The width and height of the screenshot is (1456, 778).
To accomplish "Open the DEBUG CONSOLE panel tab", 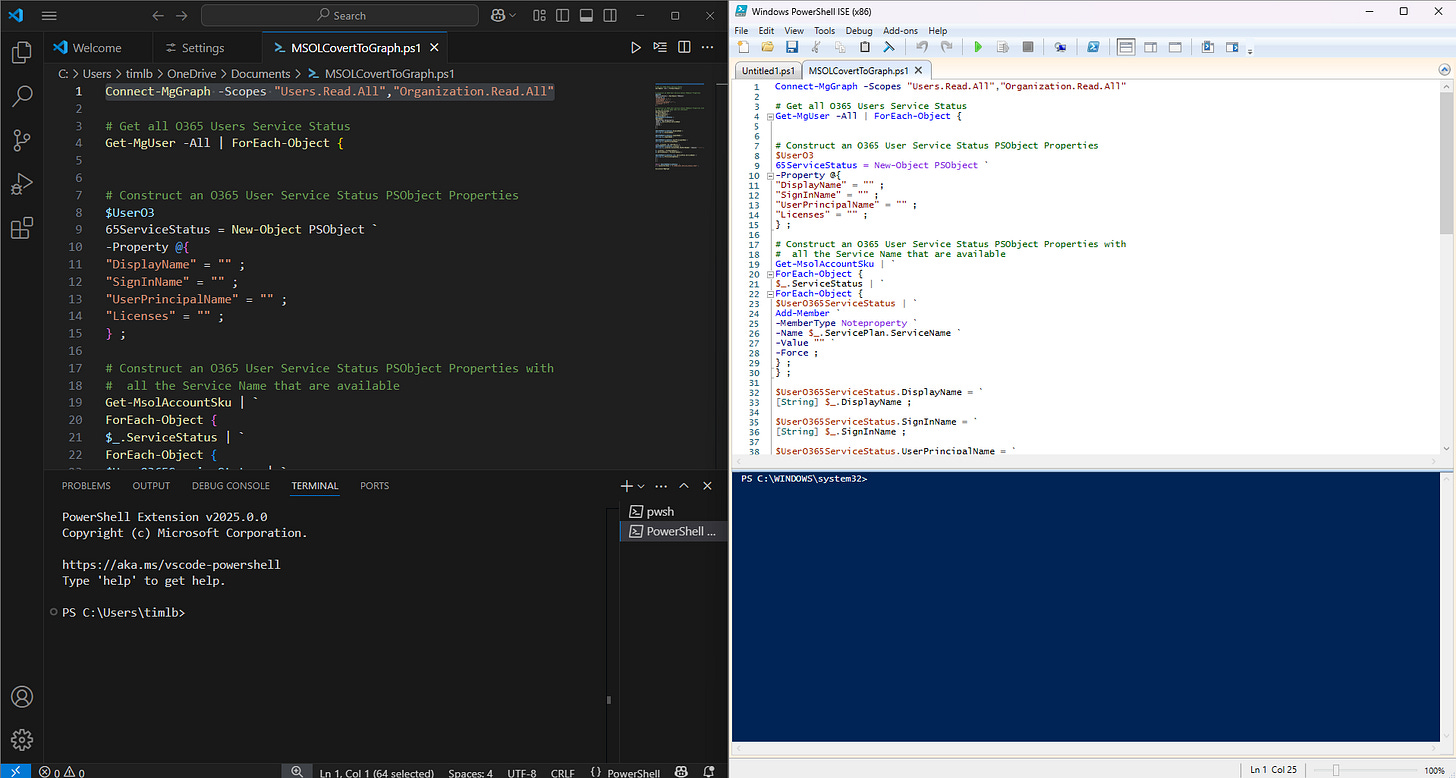I will pyautogui.click(x=231, y=486).
